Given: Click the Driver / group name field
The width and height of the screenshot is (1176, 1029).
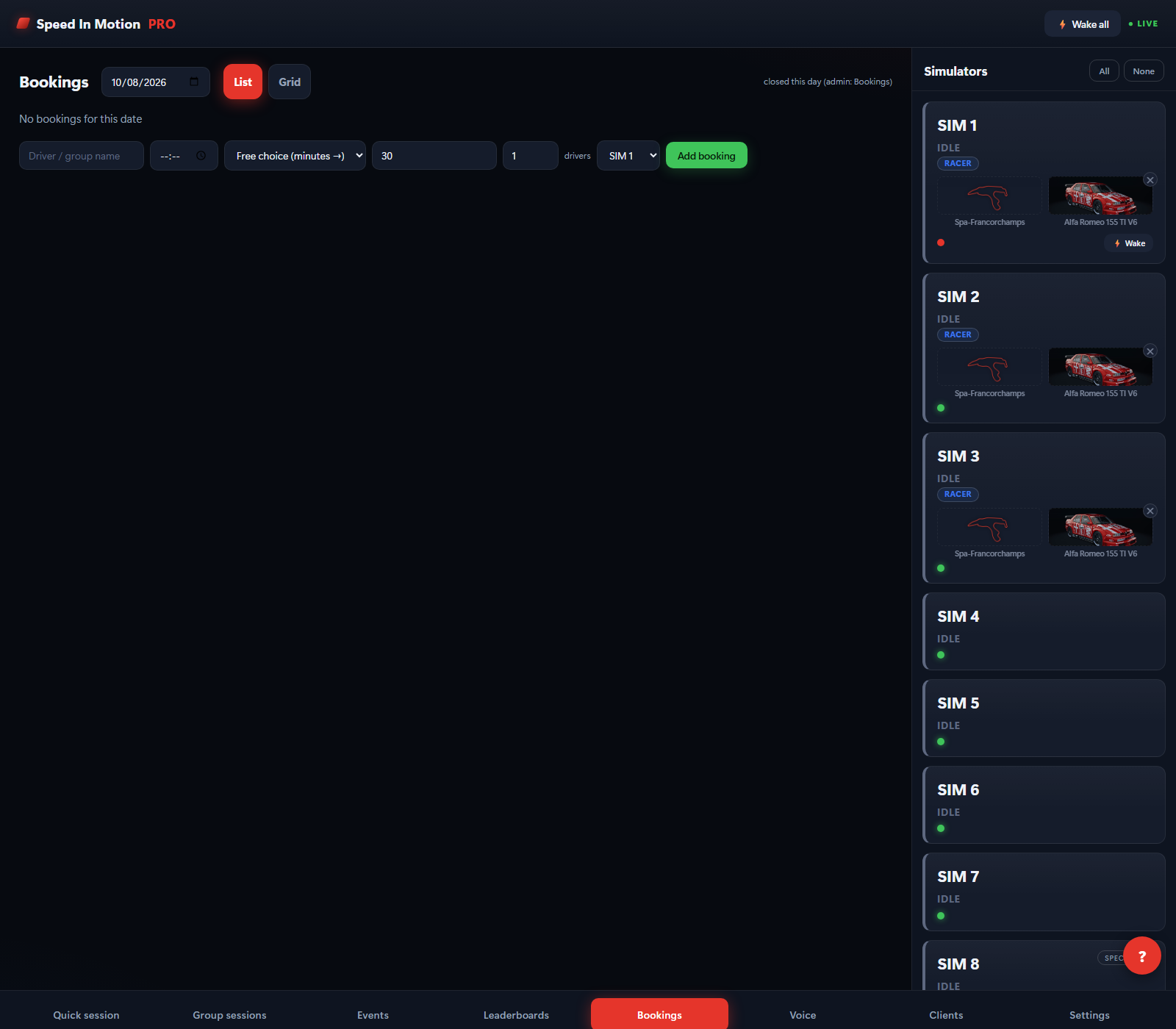Looking at the screenshot, I should tap(82, 156).
